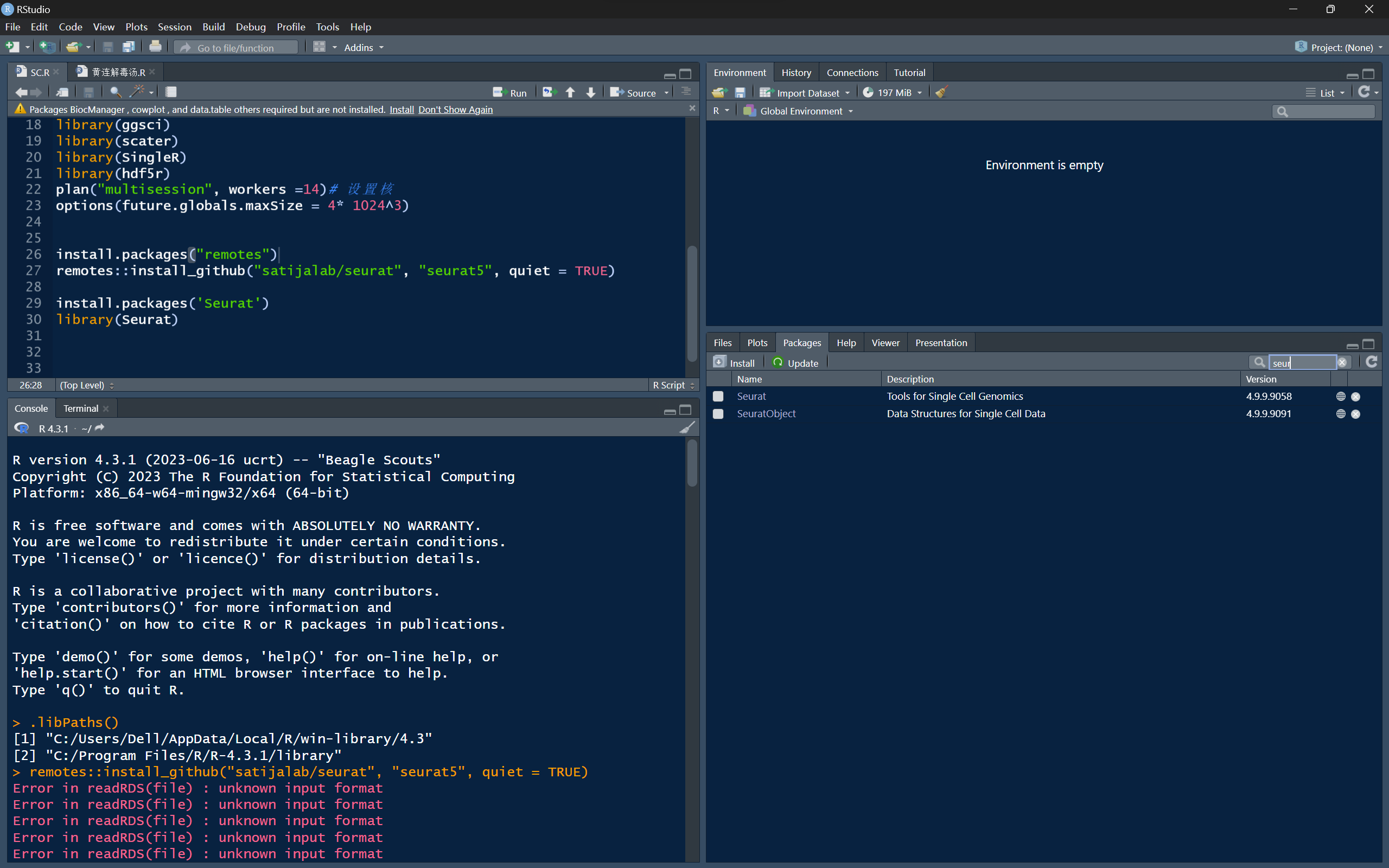Expand the memory usage 197 MiB dropdown
The height and width of the screenshot is (868, 1389).
click(892, 92)
